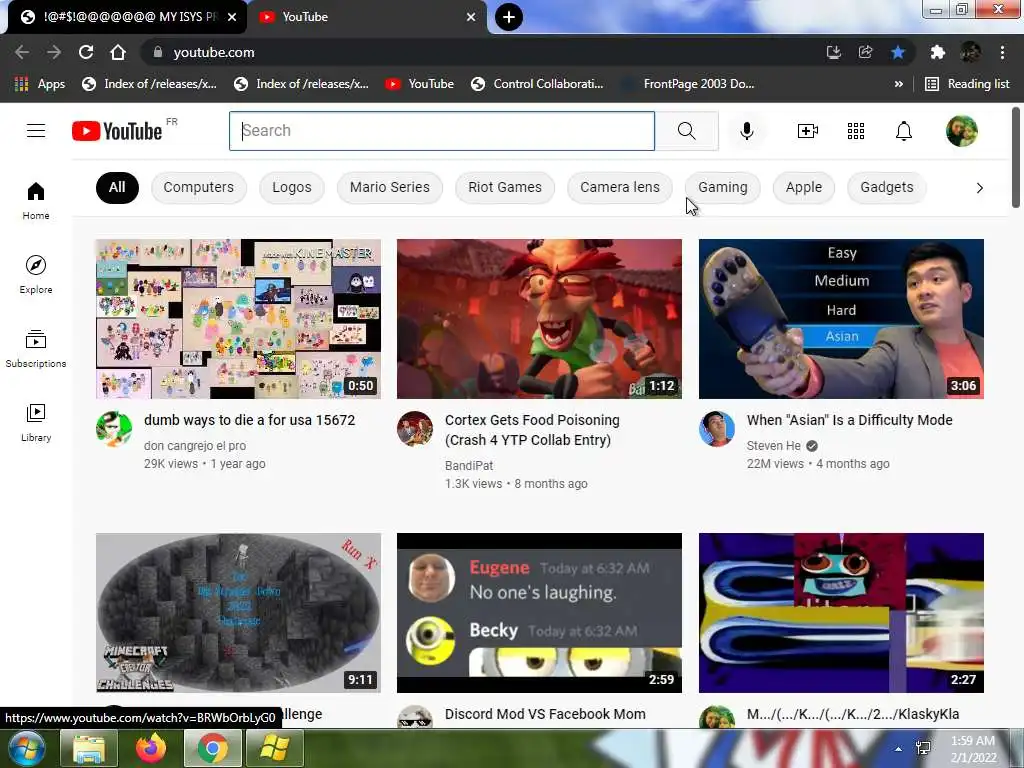Image resolution: width=1024 pixels, height=768 pixels.
Task: Play the Minecraft challenges thumbnail
Action: (x=238, y=613)
